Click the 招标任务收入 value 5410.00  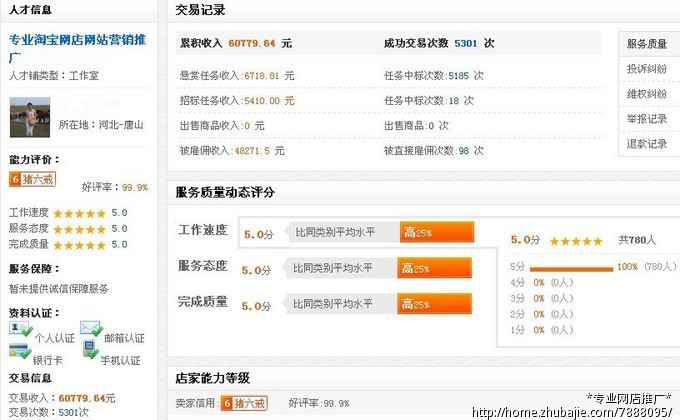(x=262, y=101)
